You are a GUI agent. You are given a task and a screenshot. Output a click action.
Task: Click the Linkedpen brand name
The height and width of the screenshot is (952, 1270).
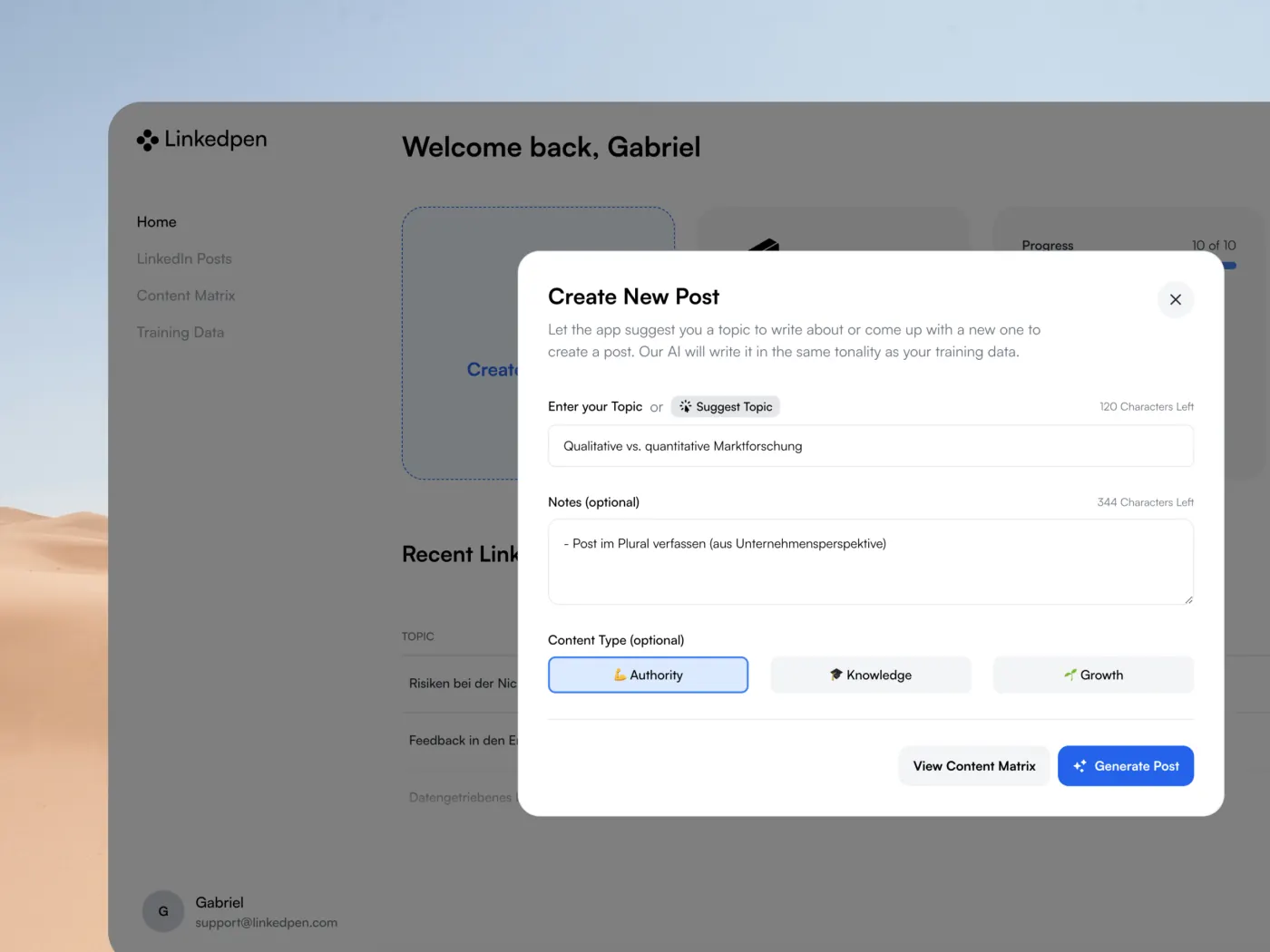pyautogui.click(x=216, y=140)
